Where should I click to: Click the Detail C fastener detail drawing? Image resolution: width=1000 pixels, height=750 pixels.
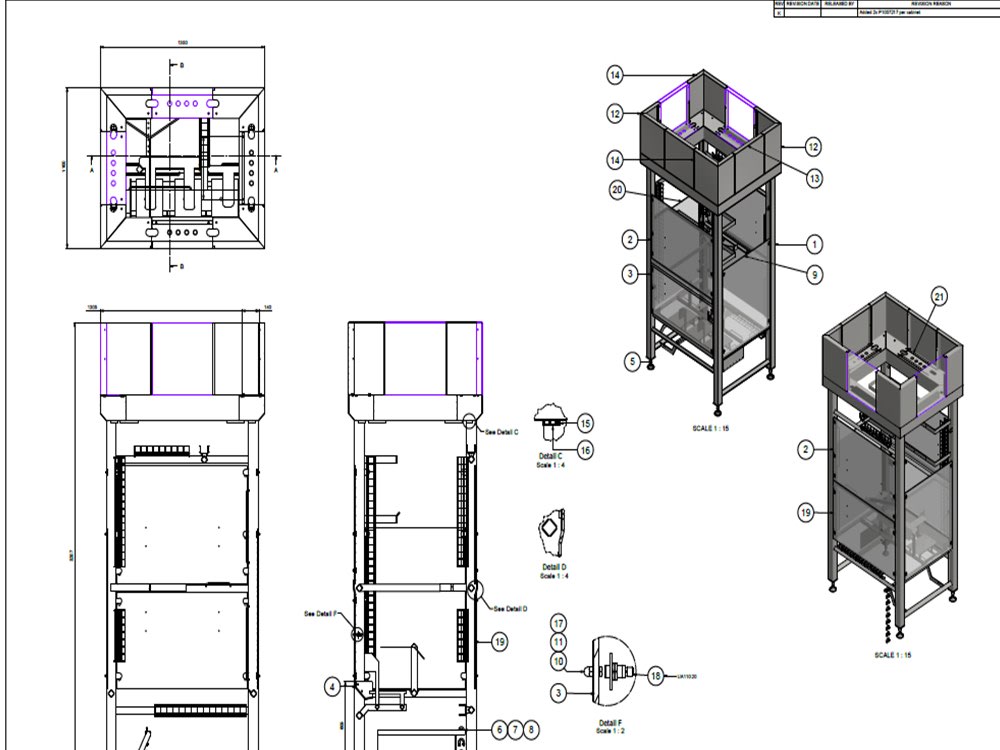550,421
